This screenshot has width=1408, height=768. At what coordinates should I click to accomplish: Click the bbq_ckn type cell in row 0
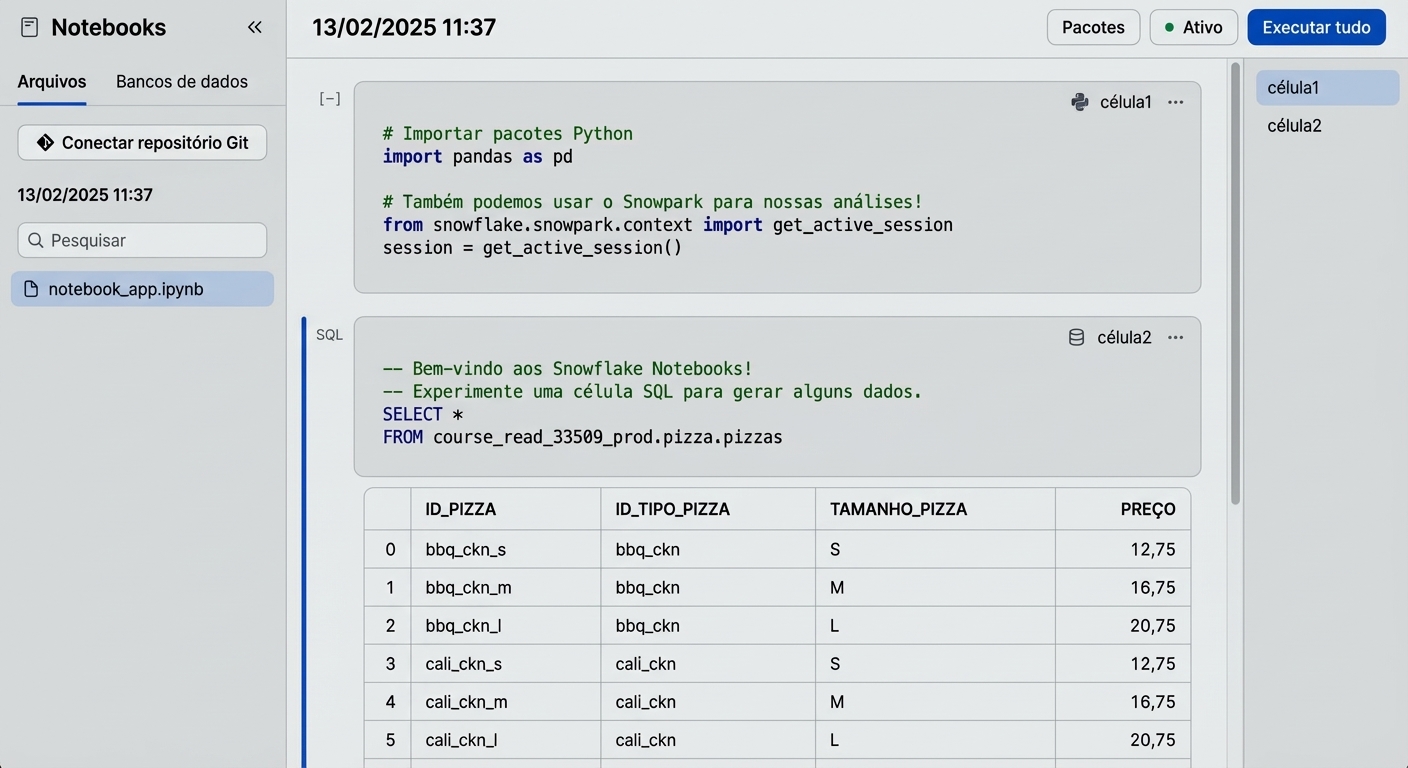708,549
